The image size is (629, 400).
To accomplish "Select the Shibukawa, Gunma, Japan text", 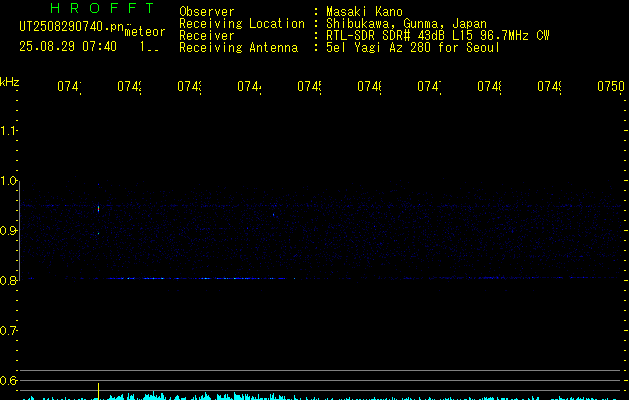I will pos(406,24).
